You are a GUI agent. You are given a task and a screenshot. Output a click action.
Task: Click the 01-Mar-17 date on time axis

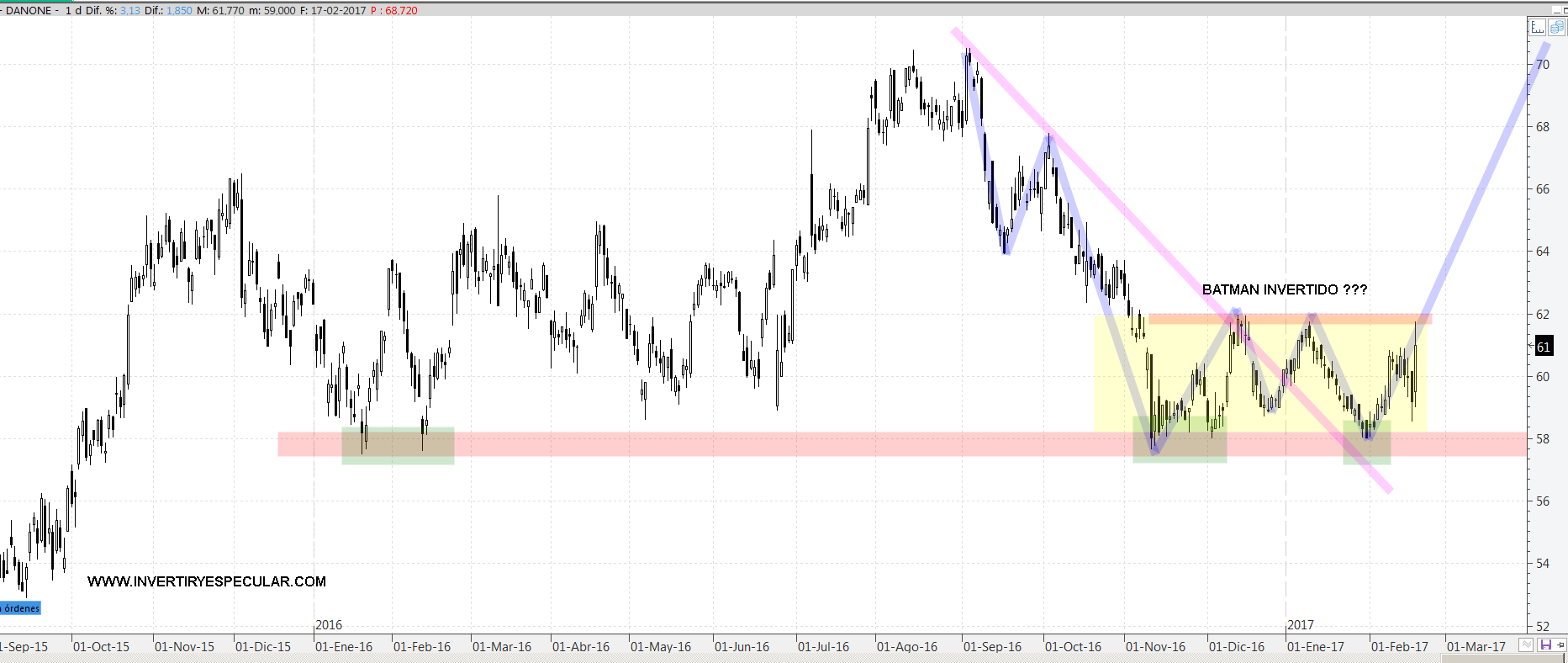[1476, 647]
